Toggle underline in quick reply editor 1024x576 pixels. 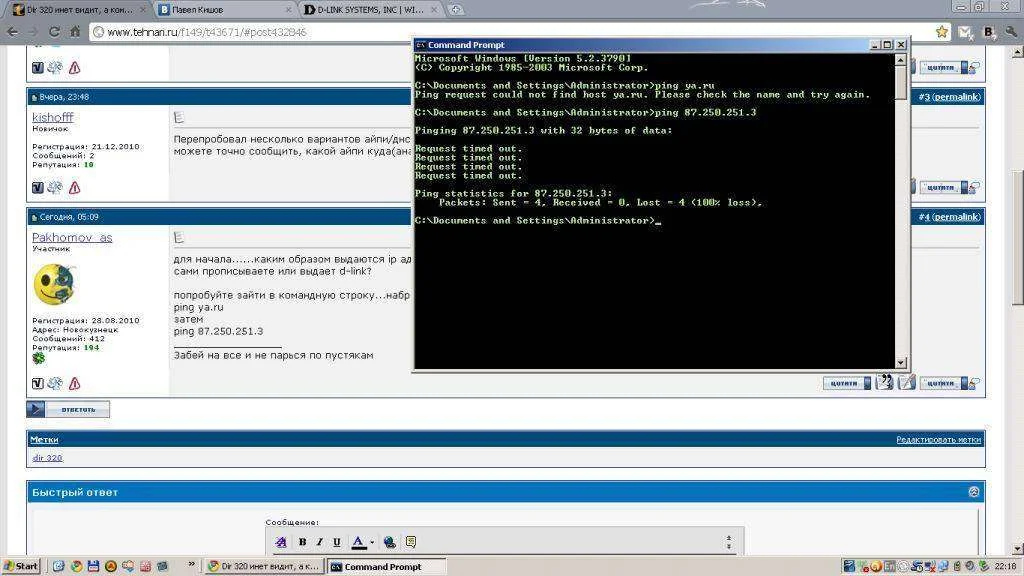[337, 542]
